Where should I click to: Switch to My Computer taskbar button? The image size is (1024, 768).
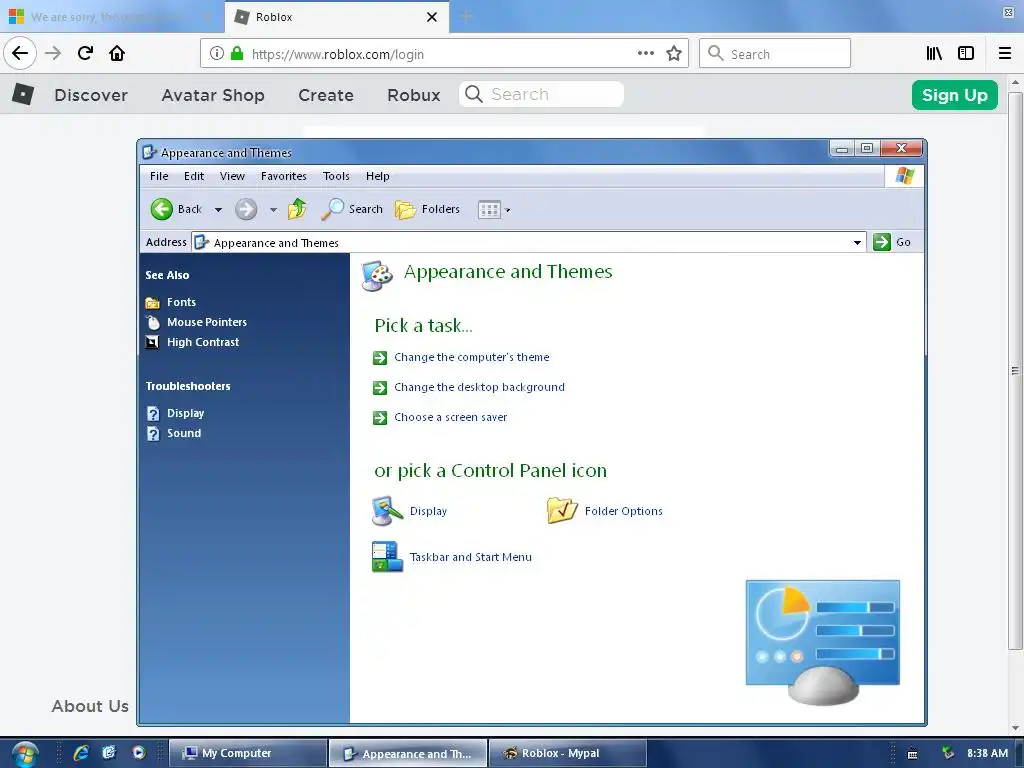[x=248, y=753]
